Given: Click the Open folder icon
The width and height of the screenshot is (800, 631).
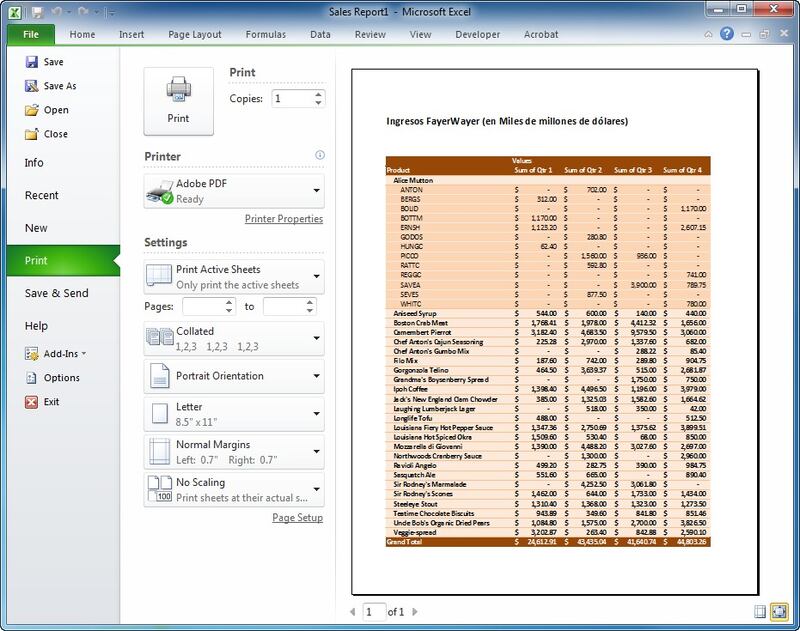Looking at the screenshot, I should pos(31,110).
